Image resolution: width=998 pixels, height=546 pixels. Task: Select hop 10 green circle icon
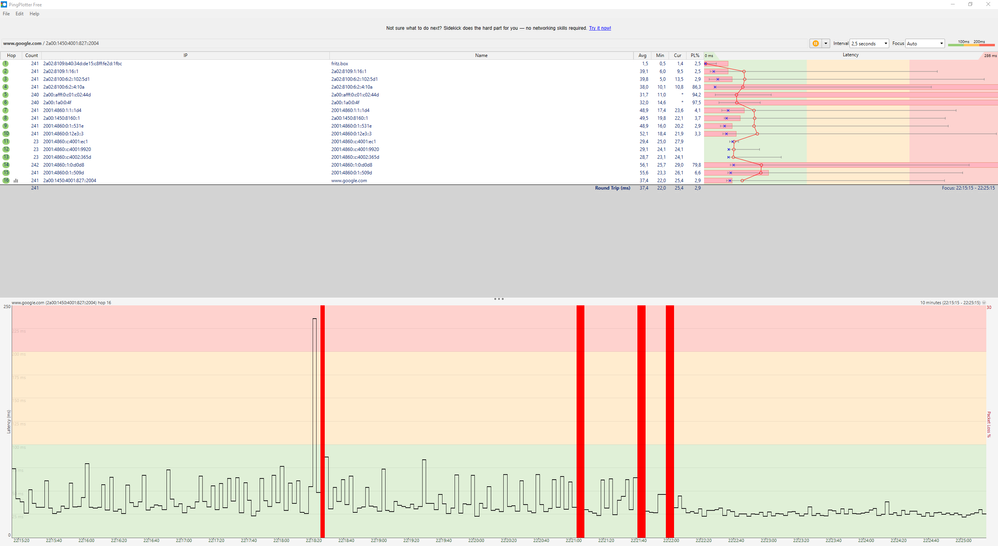[x=6, y=134]
